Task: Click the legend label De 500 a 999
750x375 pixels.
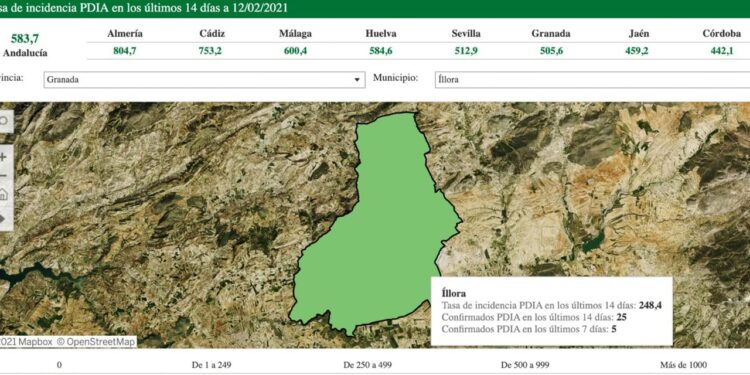Action: coord(525,365)
